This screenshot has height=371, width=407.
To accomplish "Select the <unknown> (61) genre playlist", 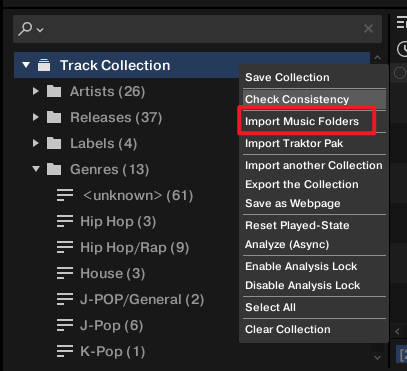I will point(138,195).
